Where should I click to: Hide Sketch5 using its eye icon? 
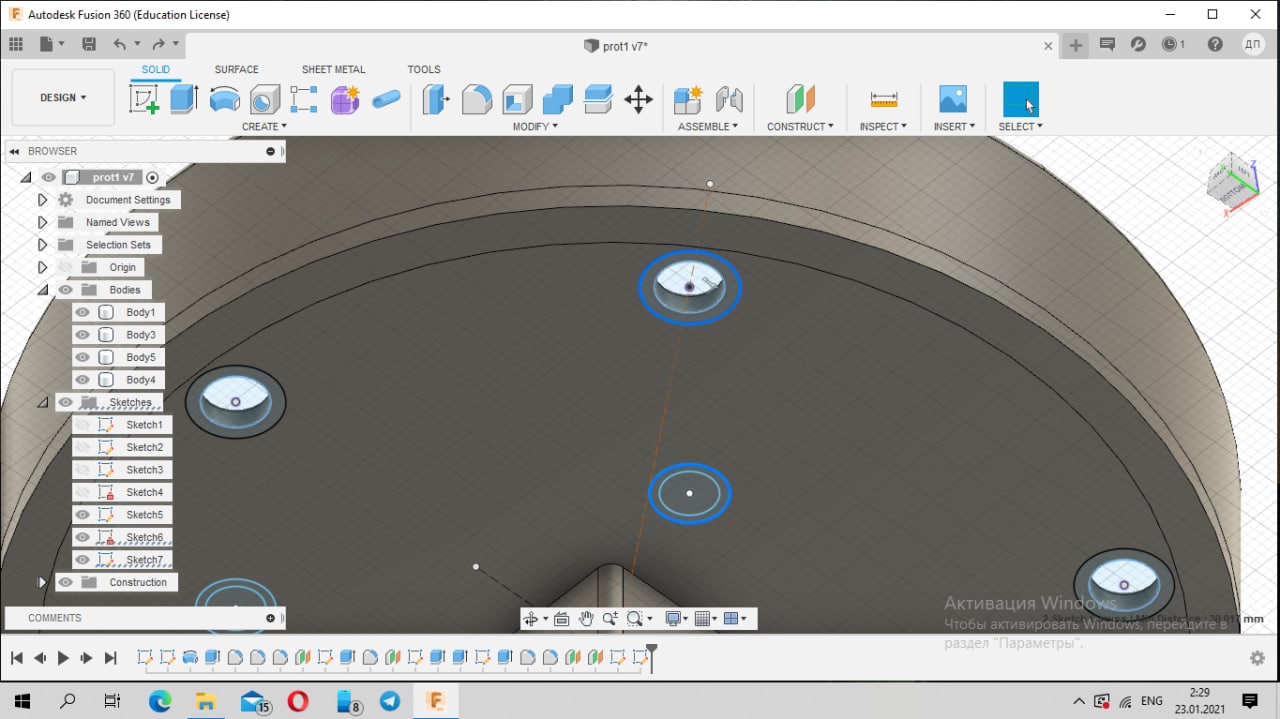(x=82, y=515)
